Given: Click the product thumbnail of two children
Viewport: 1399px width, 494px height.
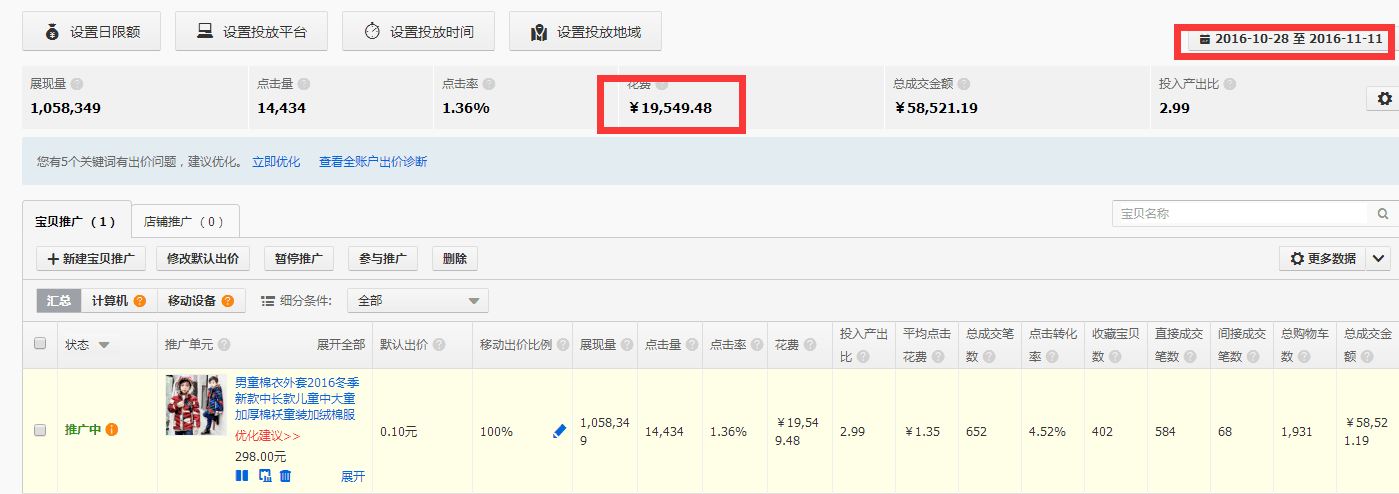Looking at the screenshot, I should (196, 405).
